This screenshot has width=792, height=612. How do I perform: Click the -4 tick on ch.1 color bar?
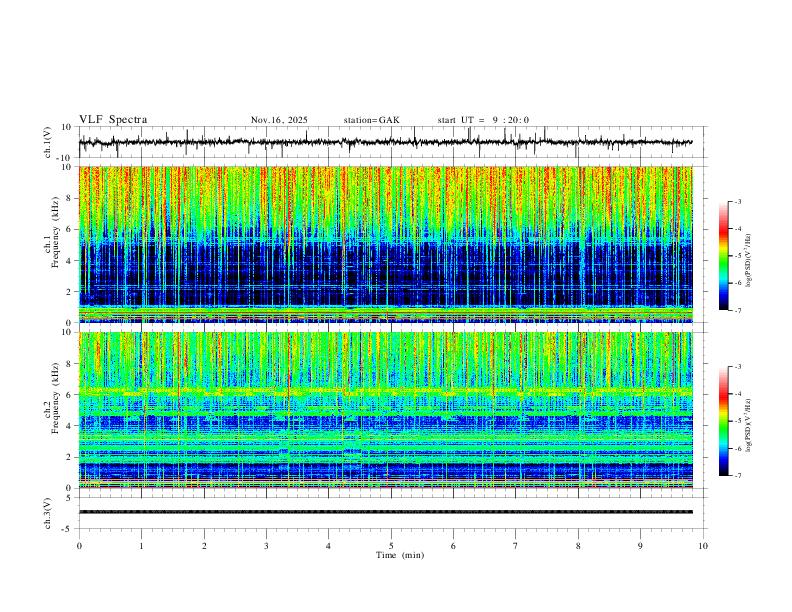coord(737,229)
